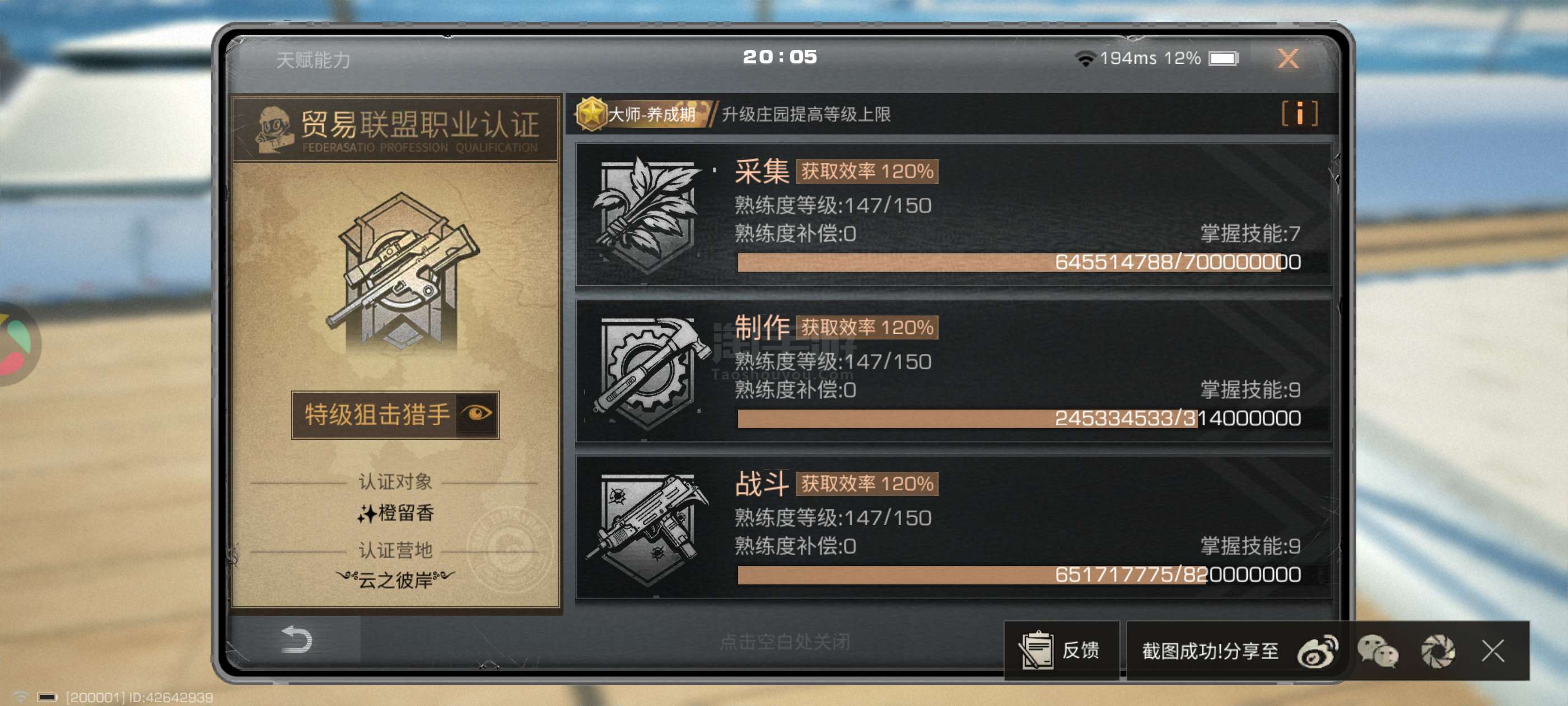The width and height of the screenshot is (1568, 706).
Task: Click the 天赋能力 header label
Action: pos(314,60)
